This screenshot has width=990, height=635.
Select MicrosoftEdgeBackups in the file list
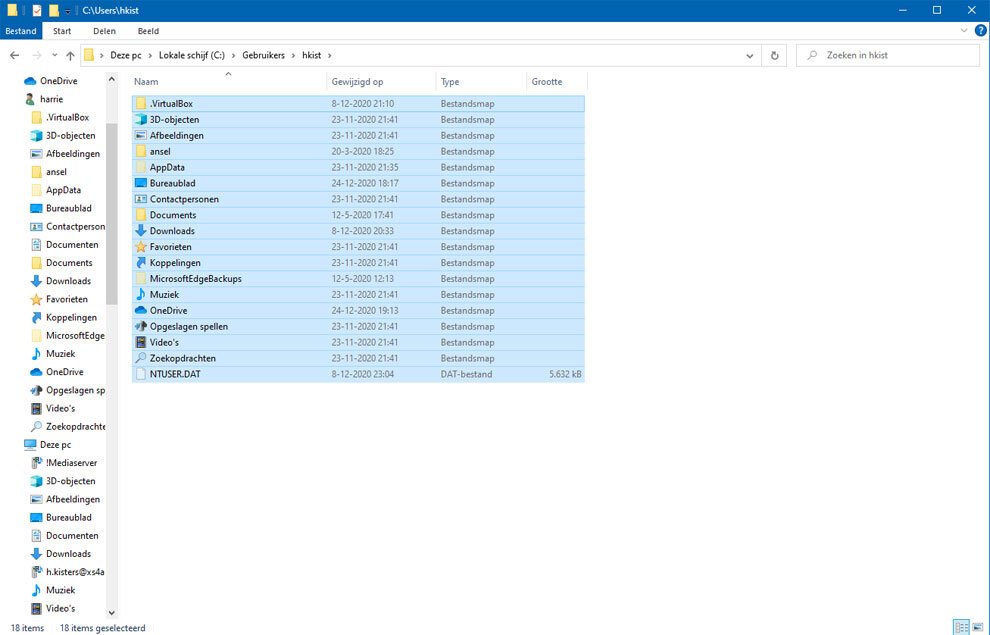point(196,278)
